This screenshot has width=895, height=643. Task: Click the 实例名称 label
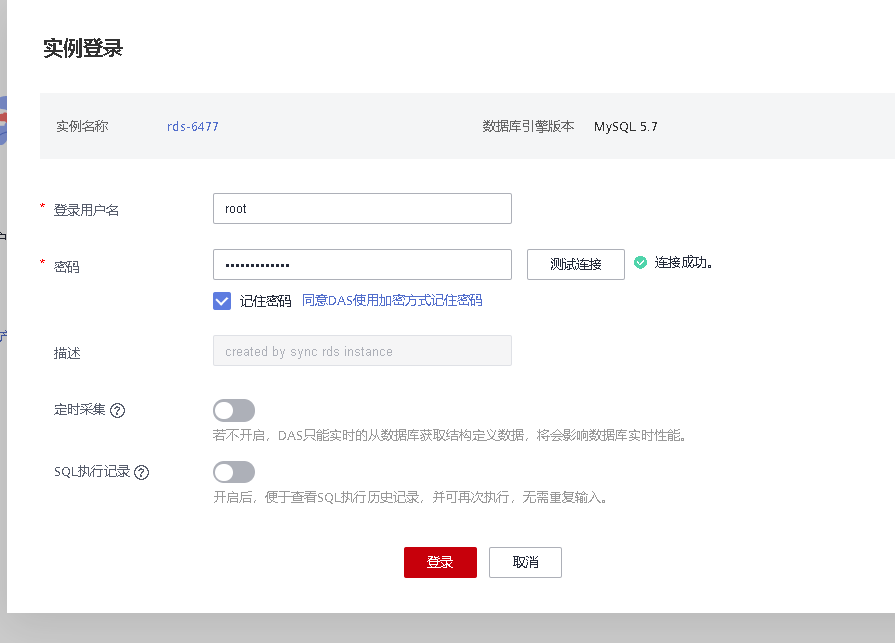pyautogui.click(x=82, y=126)
